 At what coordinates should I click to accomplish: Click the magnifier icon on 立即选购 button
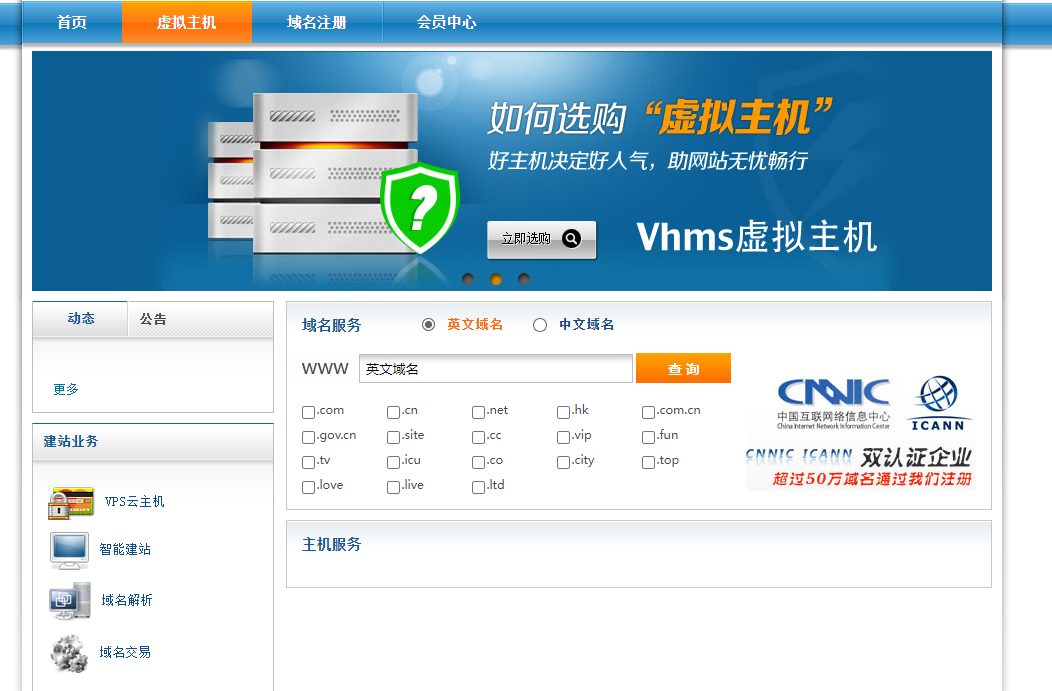pos(571,239)
